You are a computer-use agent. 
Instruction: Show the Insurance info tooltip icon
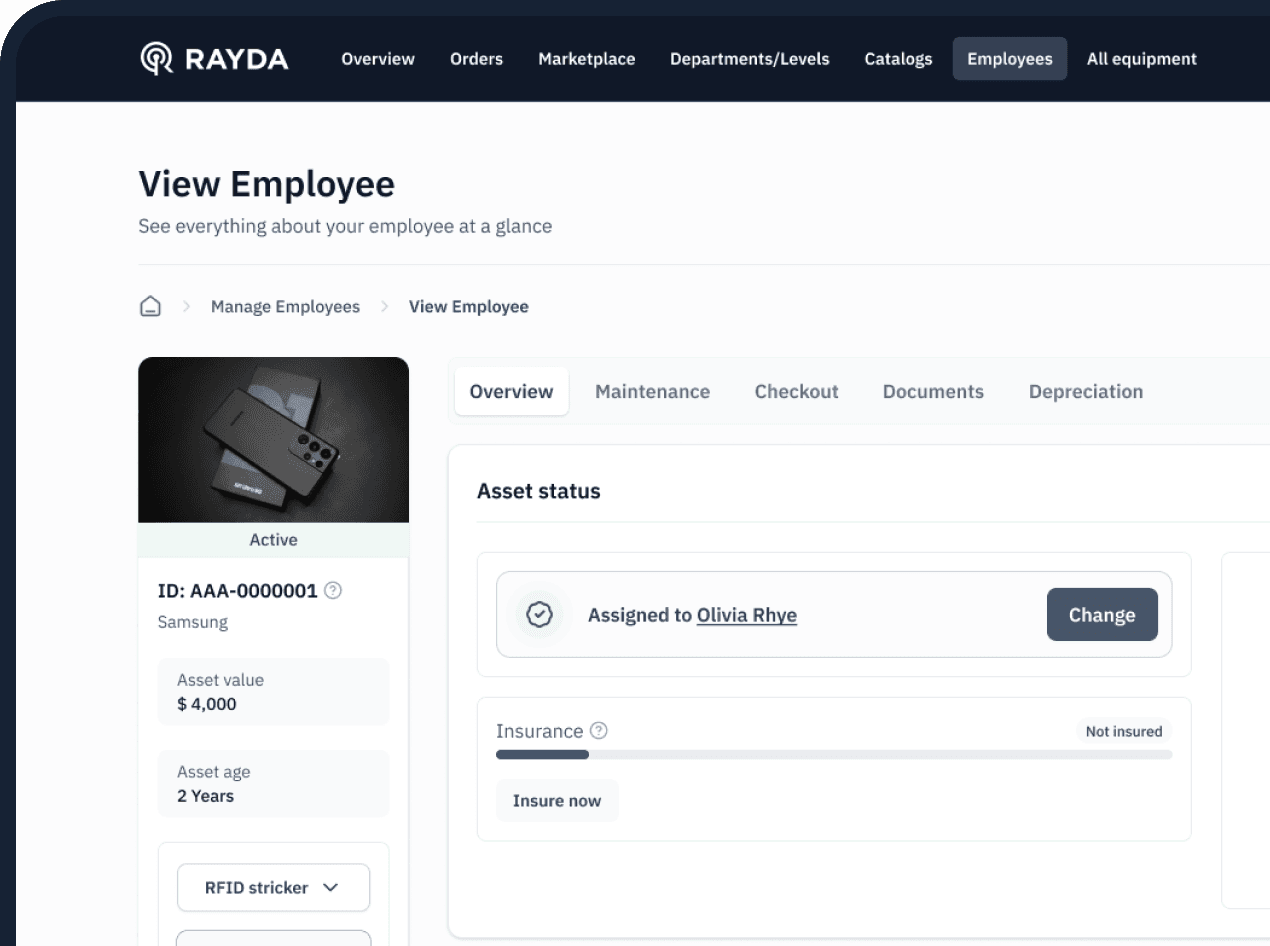(x=599, y=730)
